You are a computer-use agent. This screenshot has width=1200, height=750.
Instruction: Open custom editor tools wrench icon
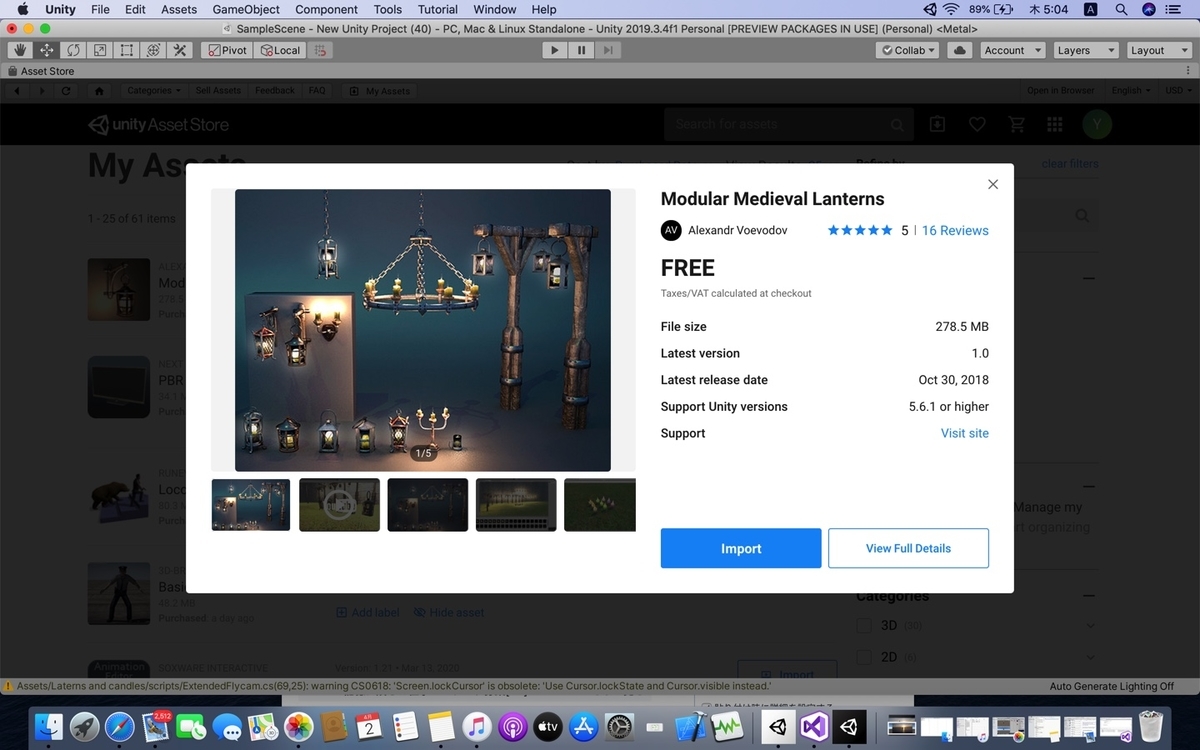[x=180, y=50]
